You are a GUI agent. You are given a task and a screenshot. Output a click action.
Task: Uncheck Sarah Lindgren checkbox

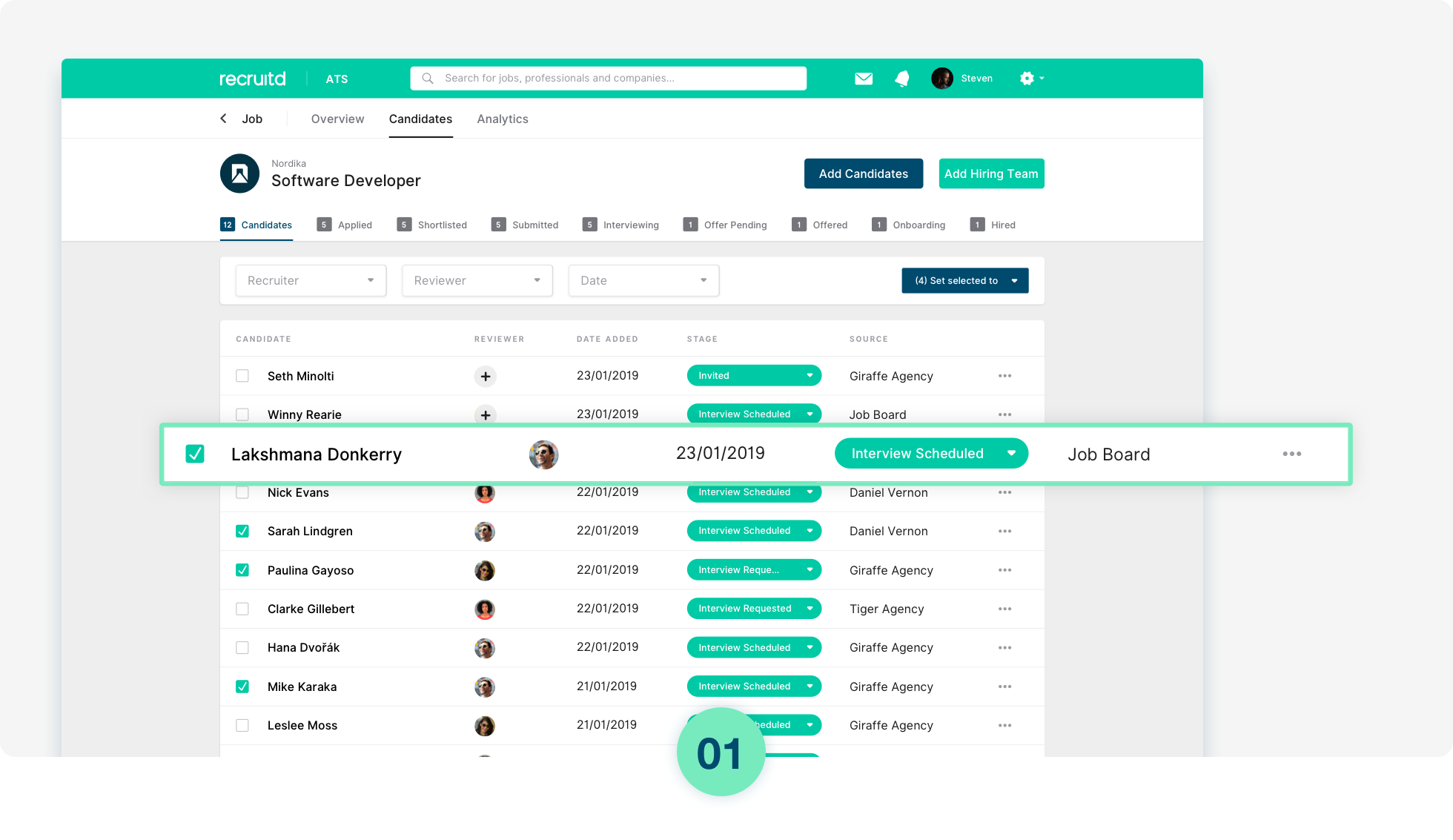242,531
